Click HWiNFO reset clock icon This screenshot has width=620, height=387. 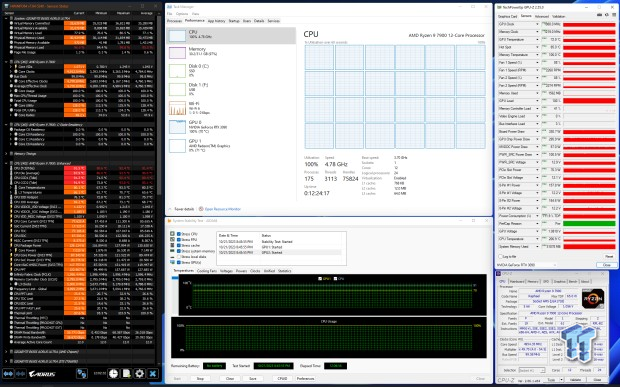113,374
